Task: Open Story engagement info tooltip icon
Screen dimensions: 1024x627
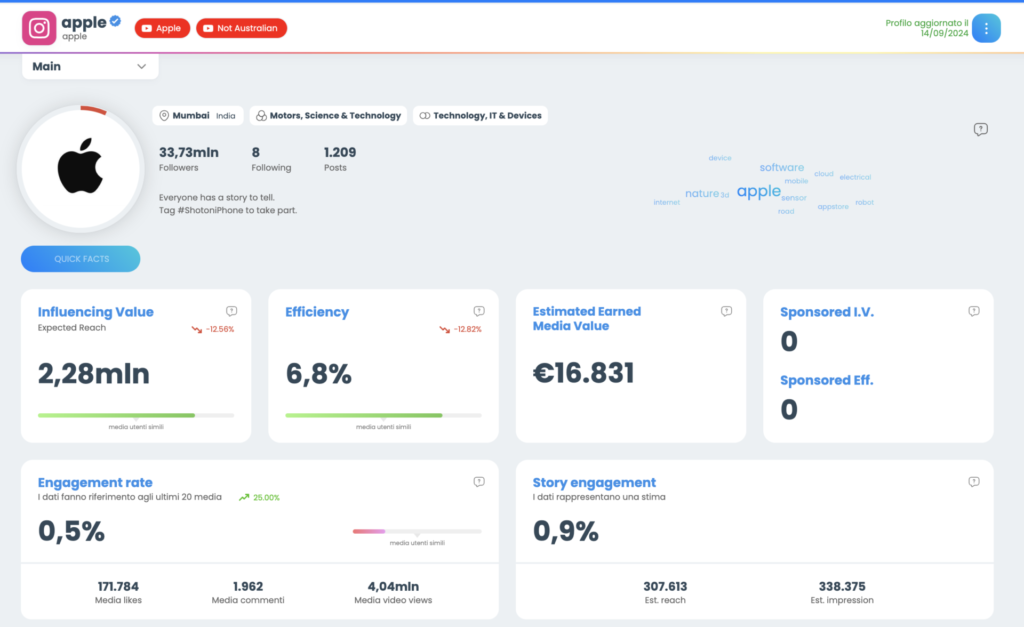Action: click(x=974, y=482)
